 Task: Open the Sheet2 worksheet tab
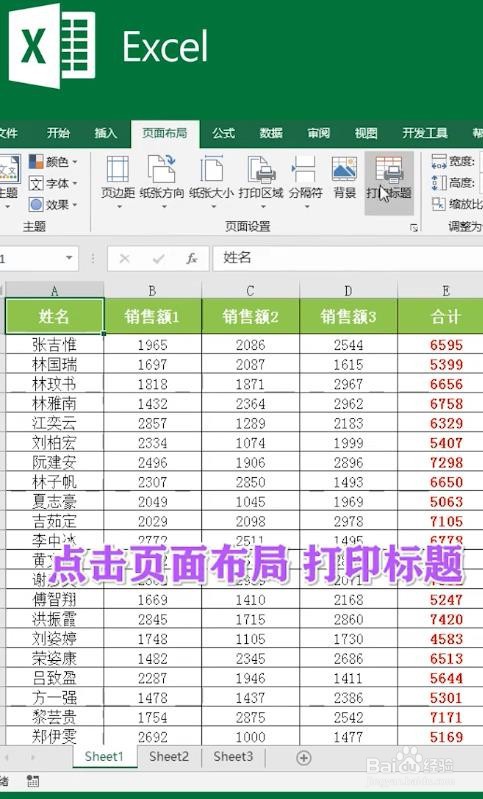click(169, 757)
